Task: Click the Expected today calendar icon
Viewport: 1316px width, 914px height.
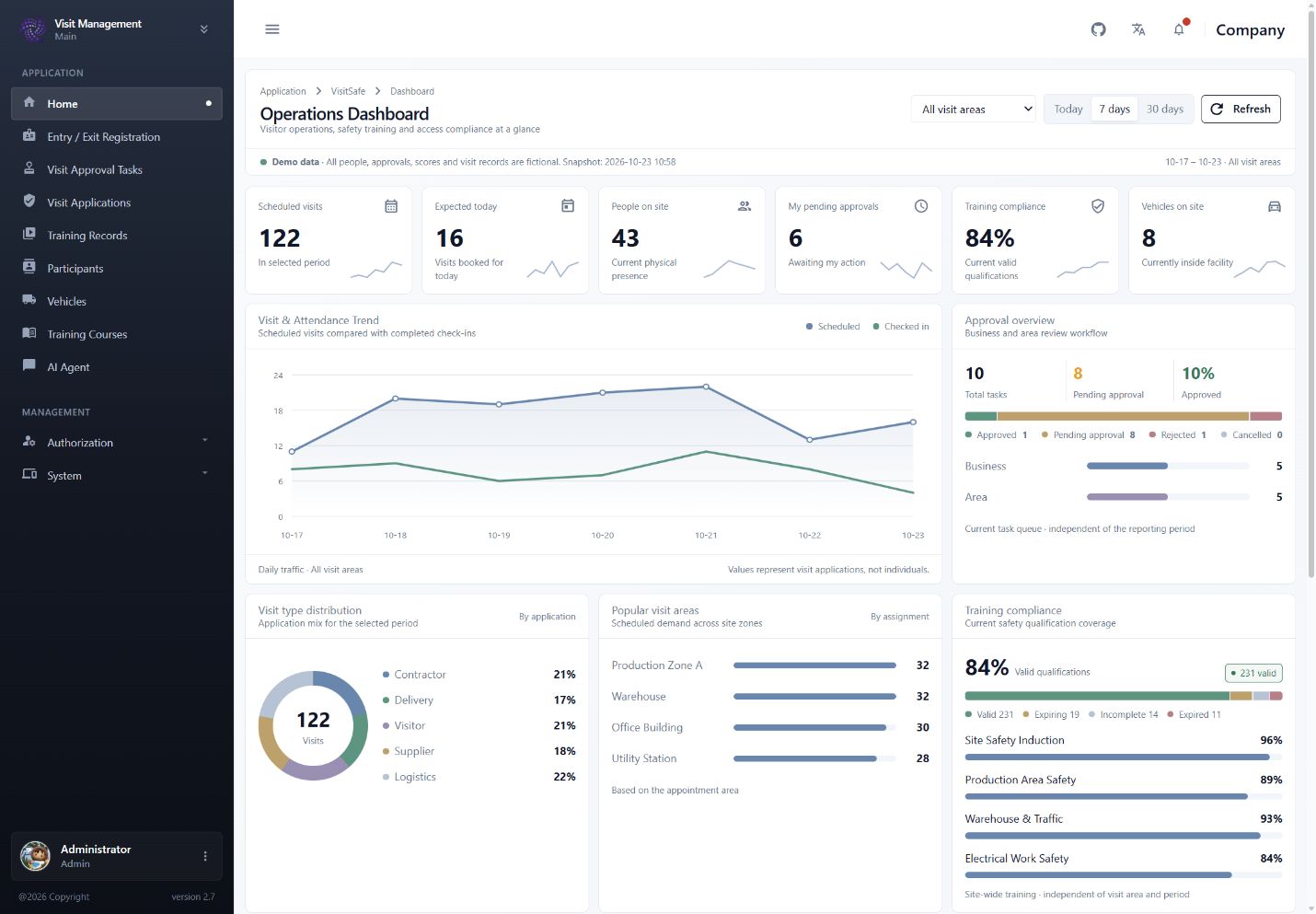Action: click(568, 206)
